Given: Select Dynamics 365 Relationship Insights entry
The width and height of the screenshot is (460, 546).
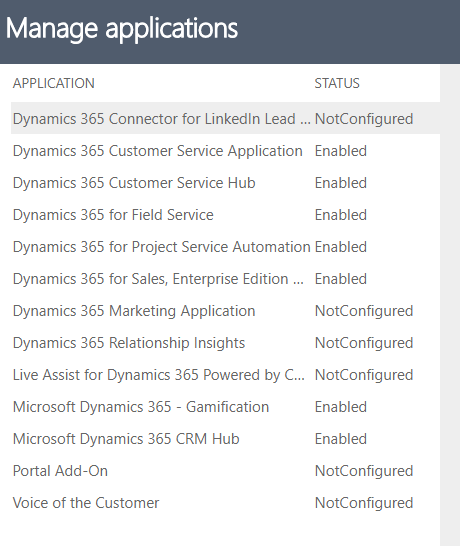Looking at the screenshot, I should click(x=225, y=343).
